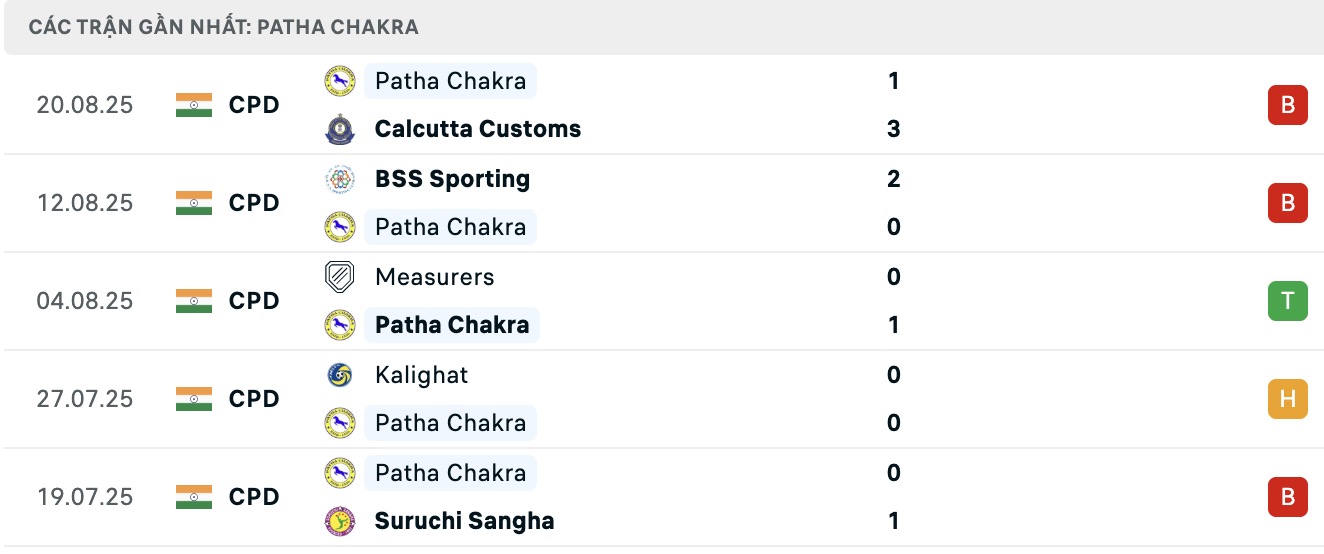Click India flag icon for 19.07.25 match

[x=194, y=497]
